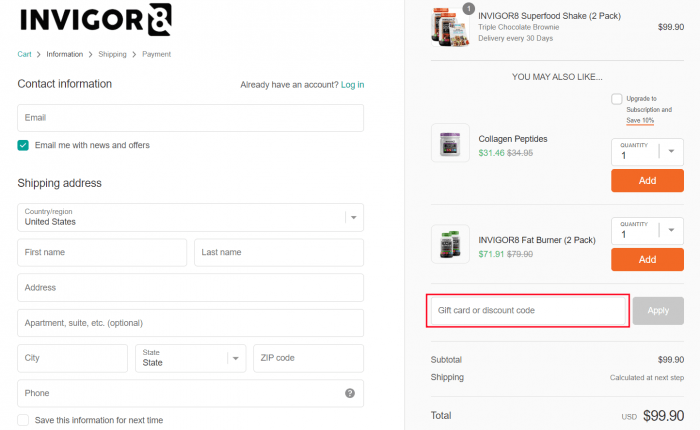Click Calculated at next step text
This screenshot has height=430, width=700.
click(647, 378)
